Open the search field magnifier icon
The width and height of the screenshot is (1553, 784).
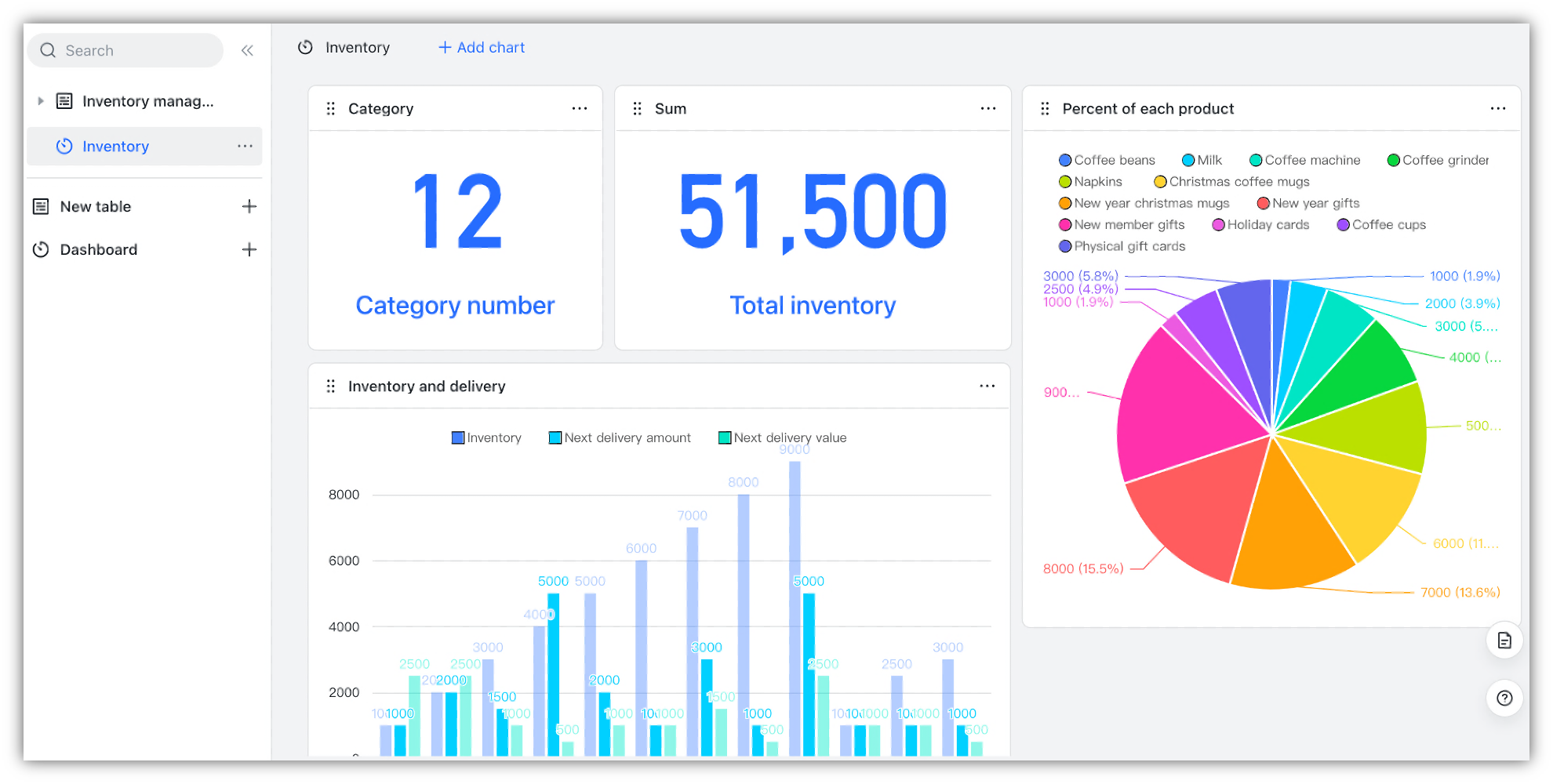point(48,50)
